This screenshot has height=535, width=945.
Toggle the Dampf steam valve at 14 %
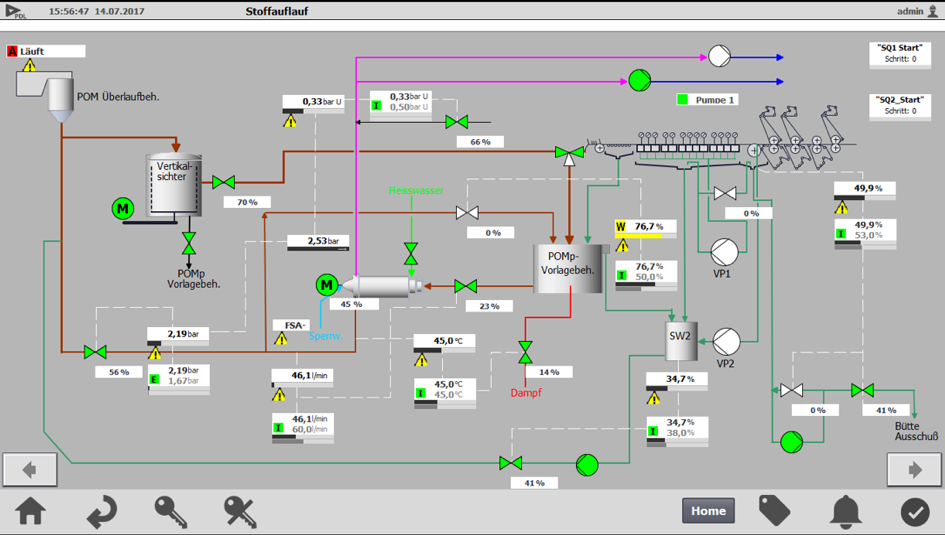click(x=525, y=352)
